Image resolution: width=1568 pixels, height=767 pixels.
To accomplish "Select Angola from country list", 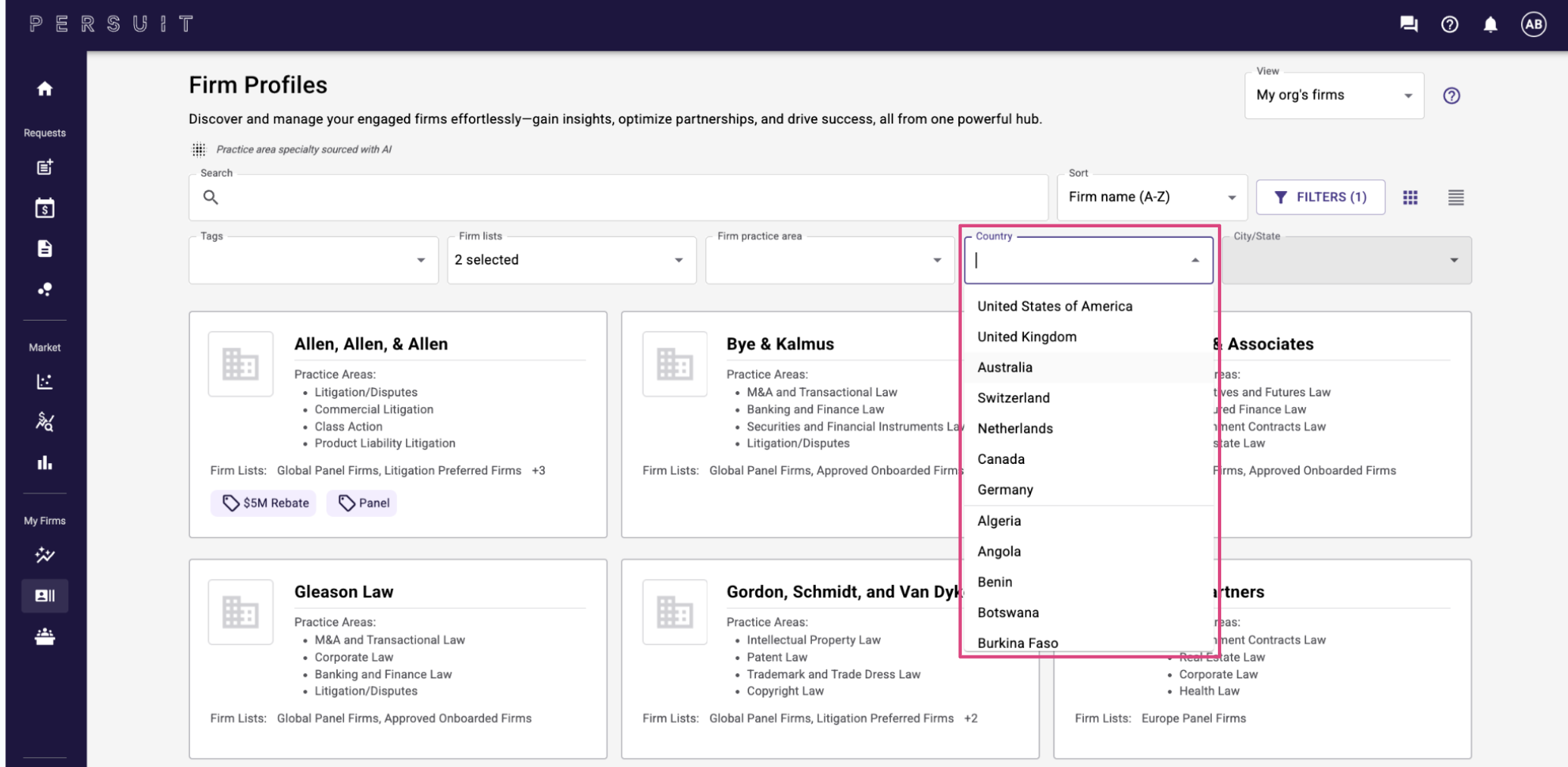I will [1089, 552].
